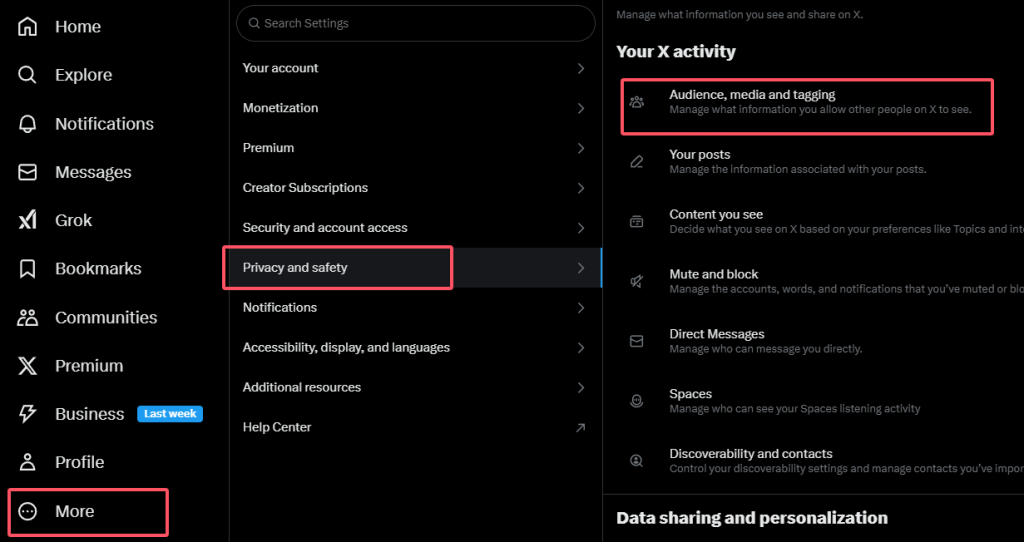Open Messages in sidebar
Viewport: 1024px width, 542px height.
[x=93, y=172]
